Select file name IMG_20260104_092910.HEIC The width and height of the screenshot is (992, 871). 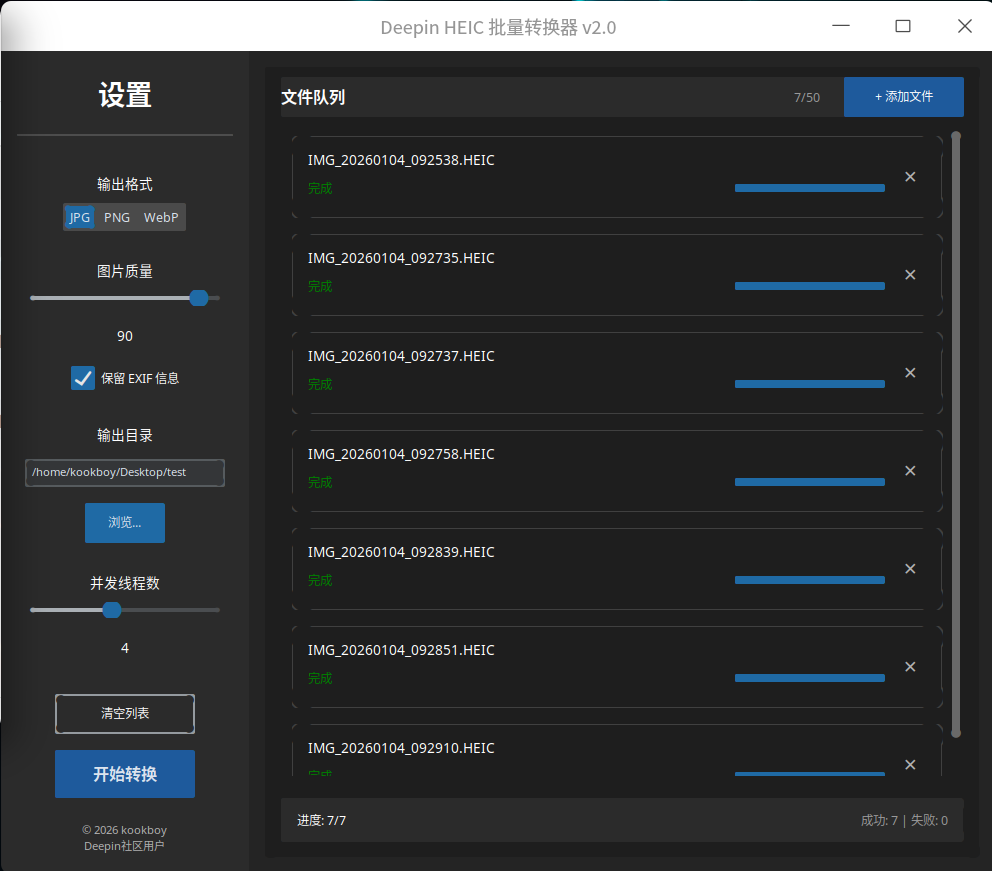[401, 749]
